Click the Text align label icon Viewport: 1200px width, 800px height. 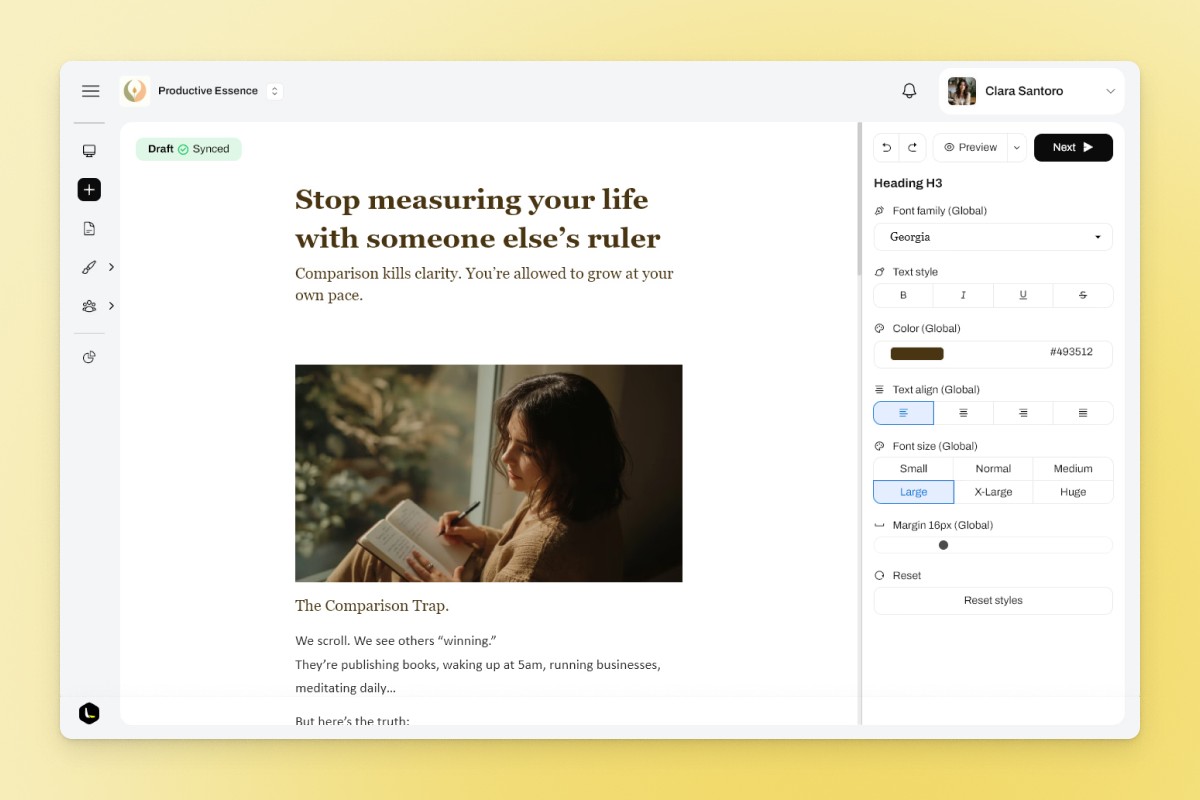click(880, 390)
